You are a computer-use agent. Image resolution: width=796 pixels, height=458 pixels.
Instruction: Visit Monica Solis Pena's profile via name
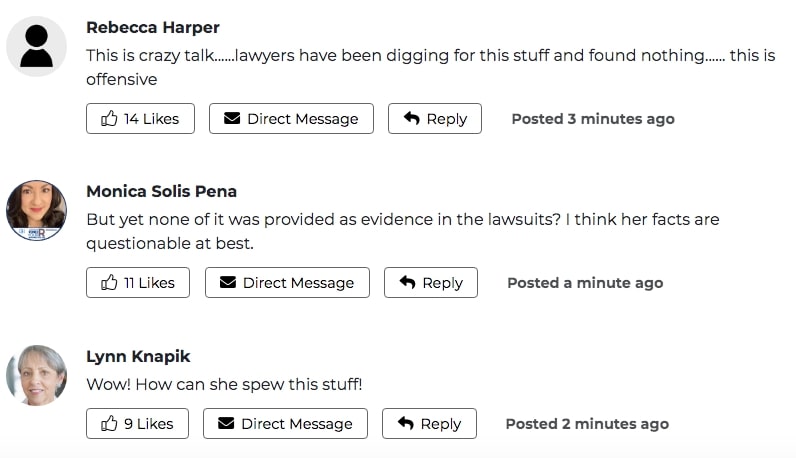pyautogui.click(x=161, y=191)
